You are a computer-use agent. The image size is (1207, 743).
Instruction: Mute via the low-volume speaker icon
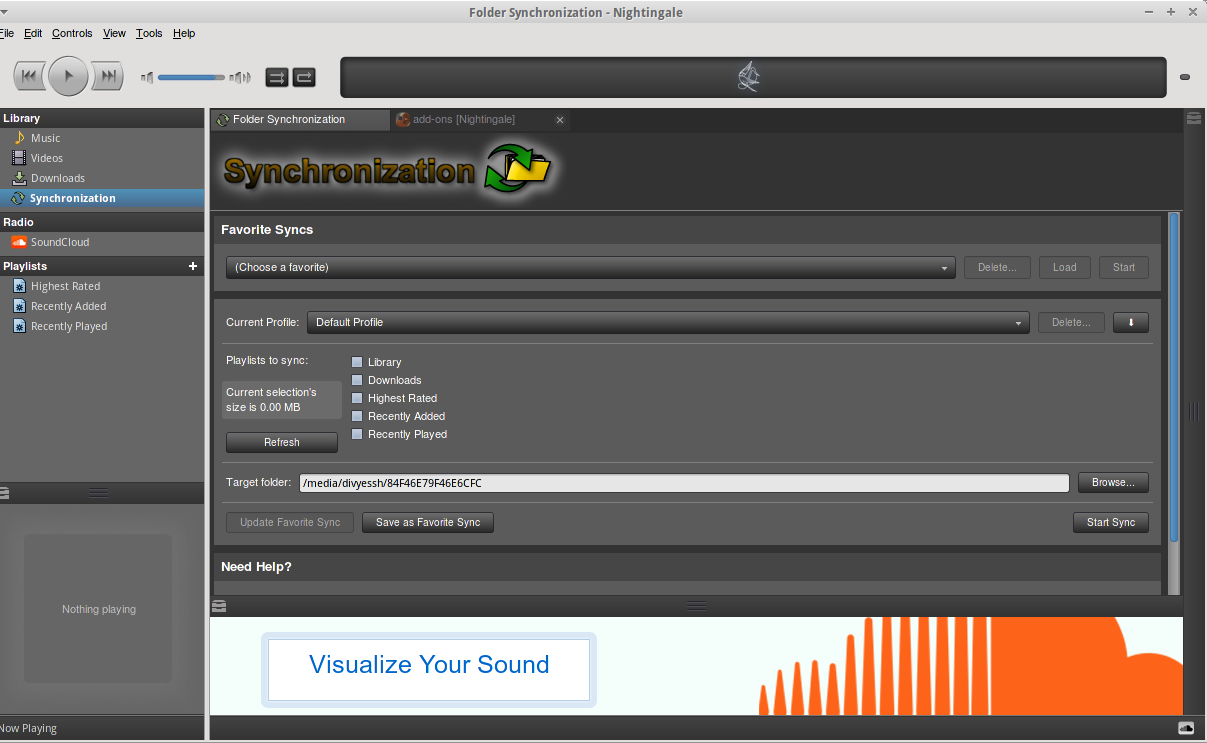(147, 77)
